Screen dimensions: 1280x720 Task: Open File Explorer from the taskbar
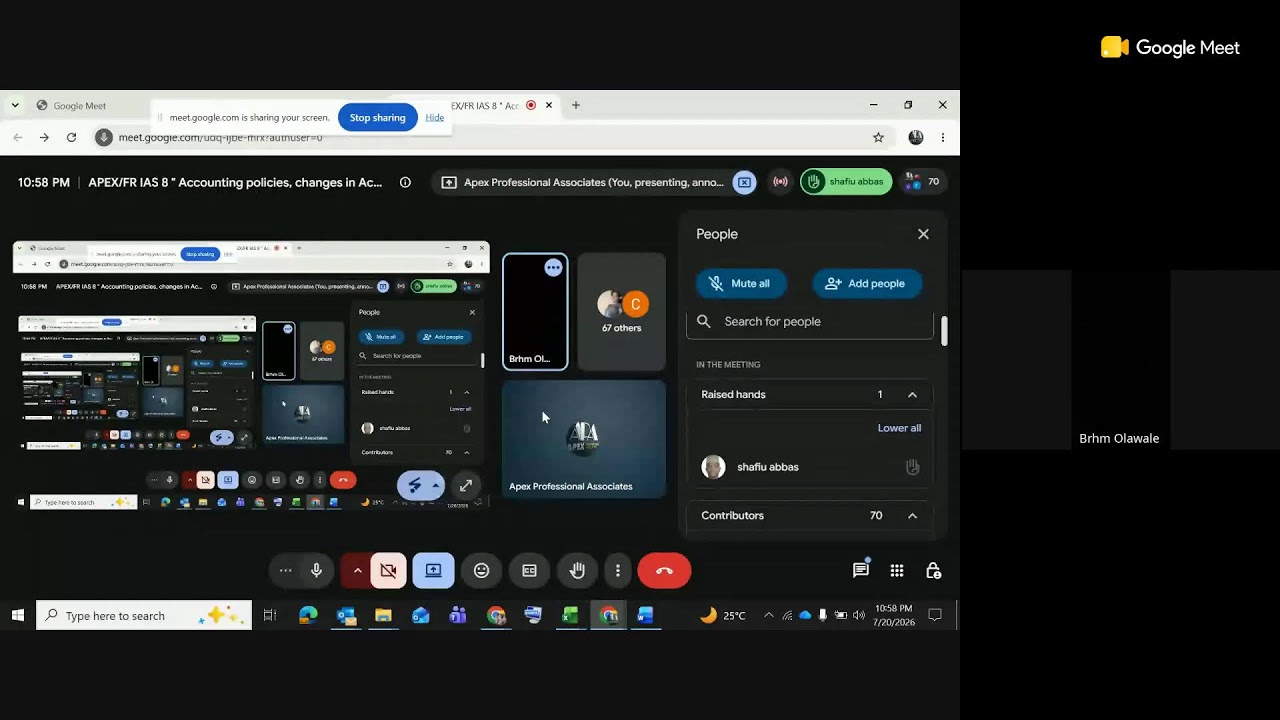[x=383, y=616]
